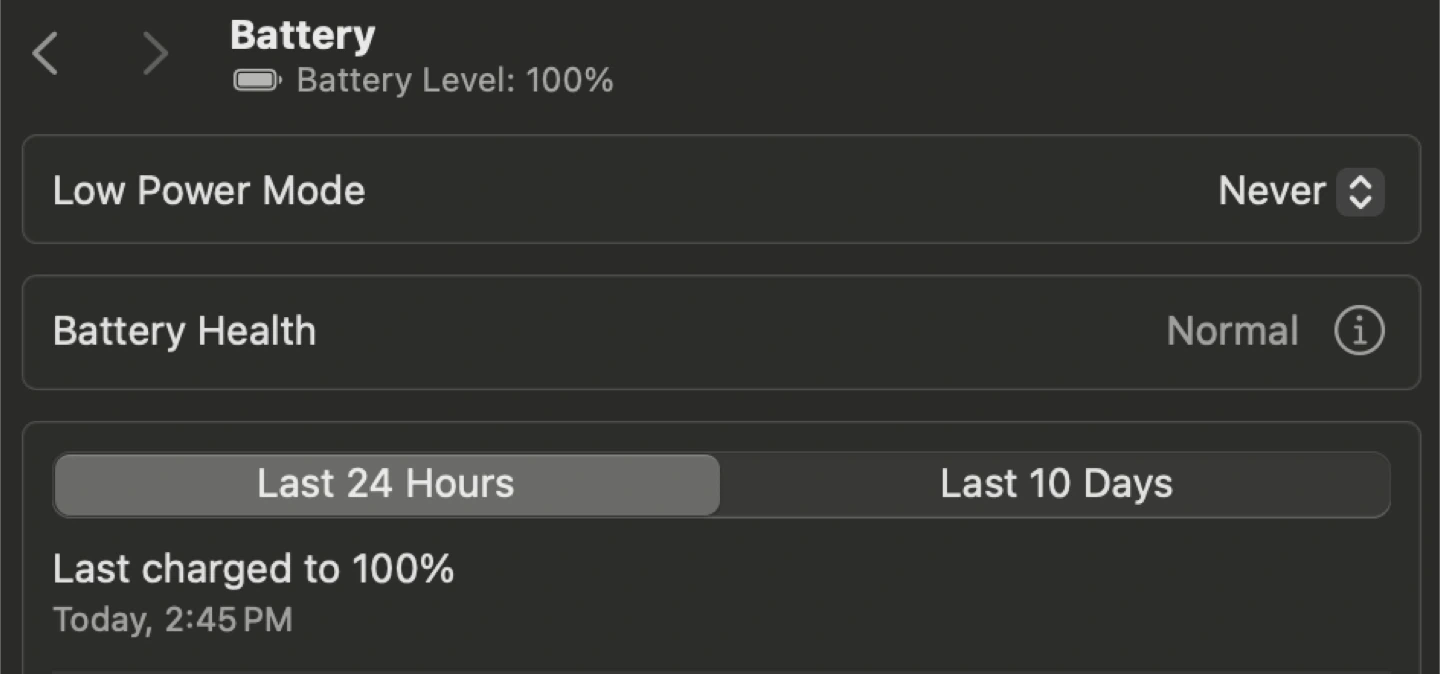Click the Battery Health label
The width and height of the screenshot is (1440, 674).
coord(184,331)
